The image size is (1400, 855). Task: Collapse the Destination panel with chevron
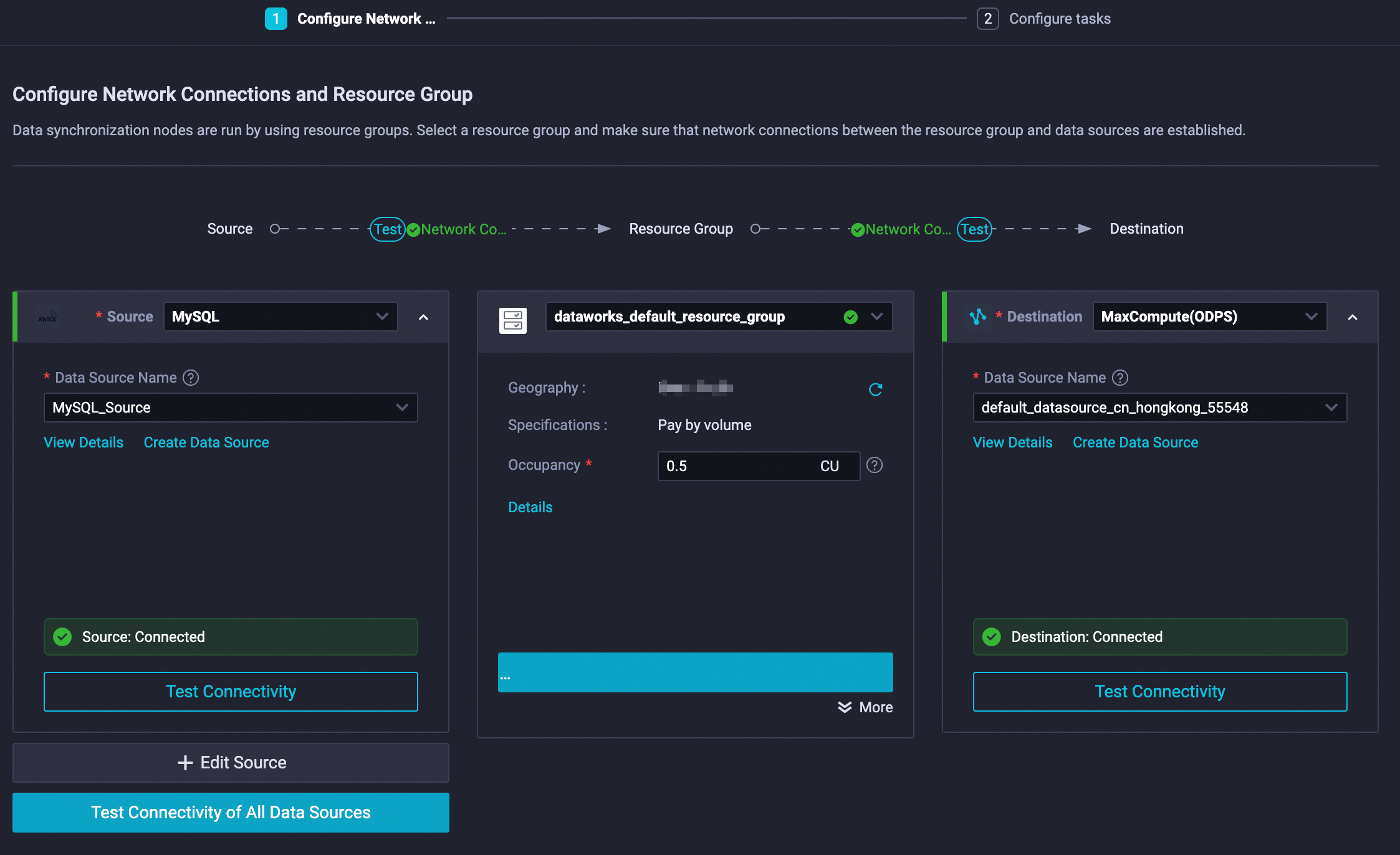click(1353, 317)
